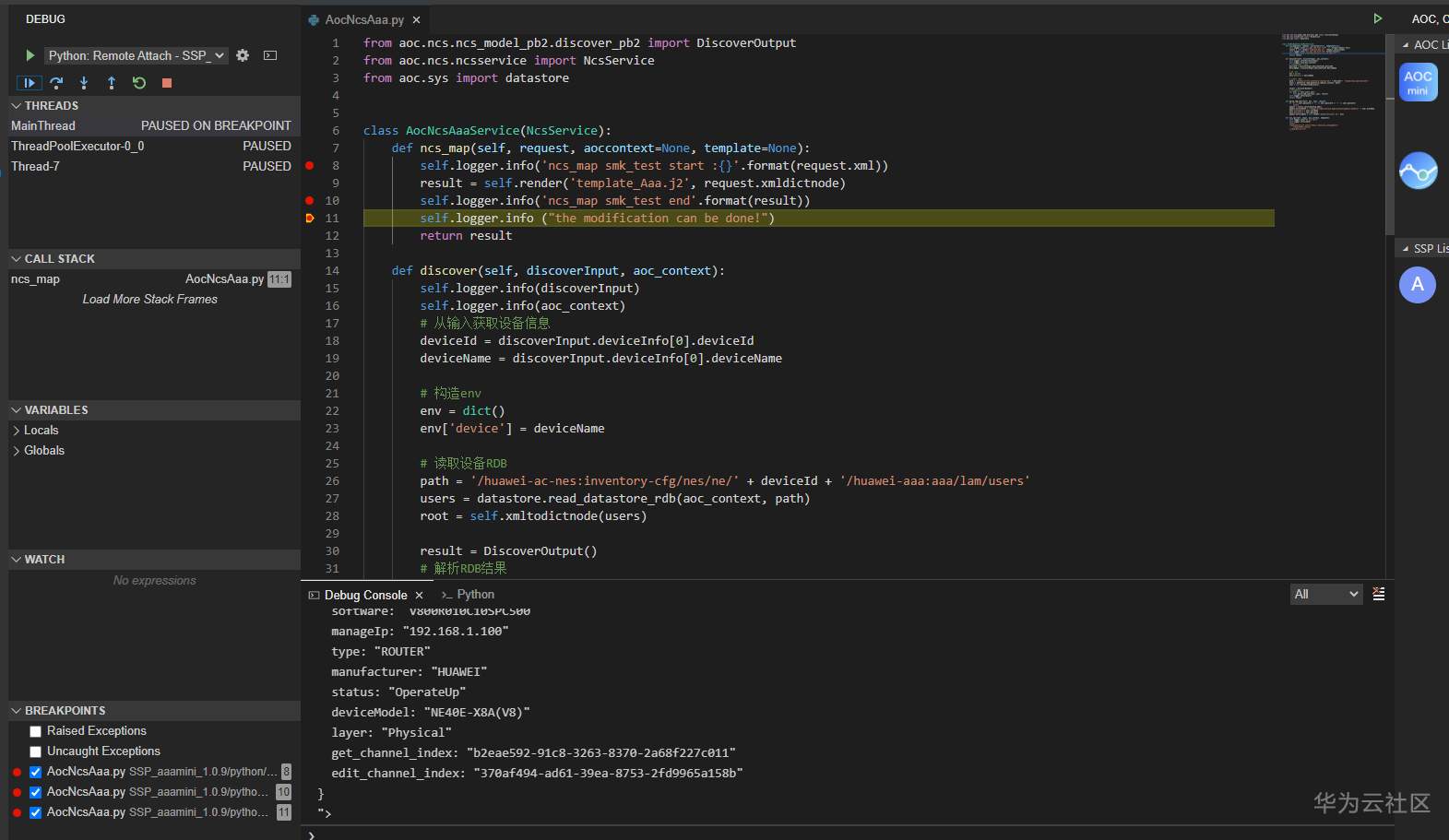
Task: Click Load More Stack Frames
Action: coord(150,299)
